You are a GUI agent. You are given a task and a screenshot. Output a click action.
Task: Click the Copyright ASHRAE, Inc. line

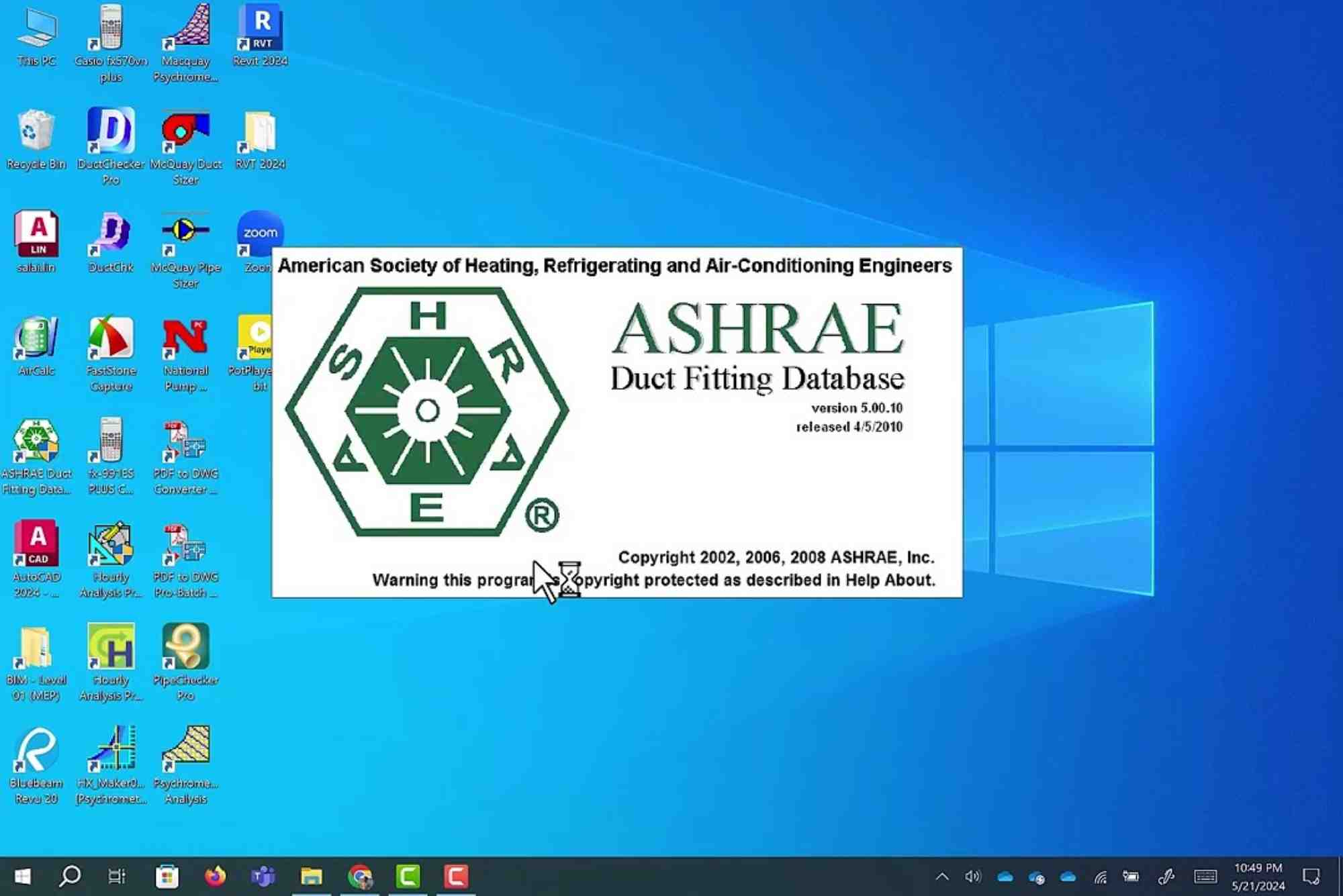776,557
